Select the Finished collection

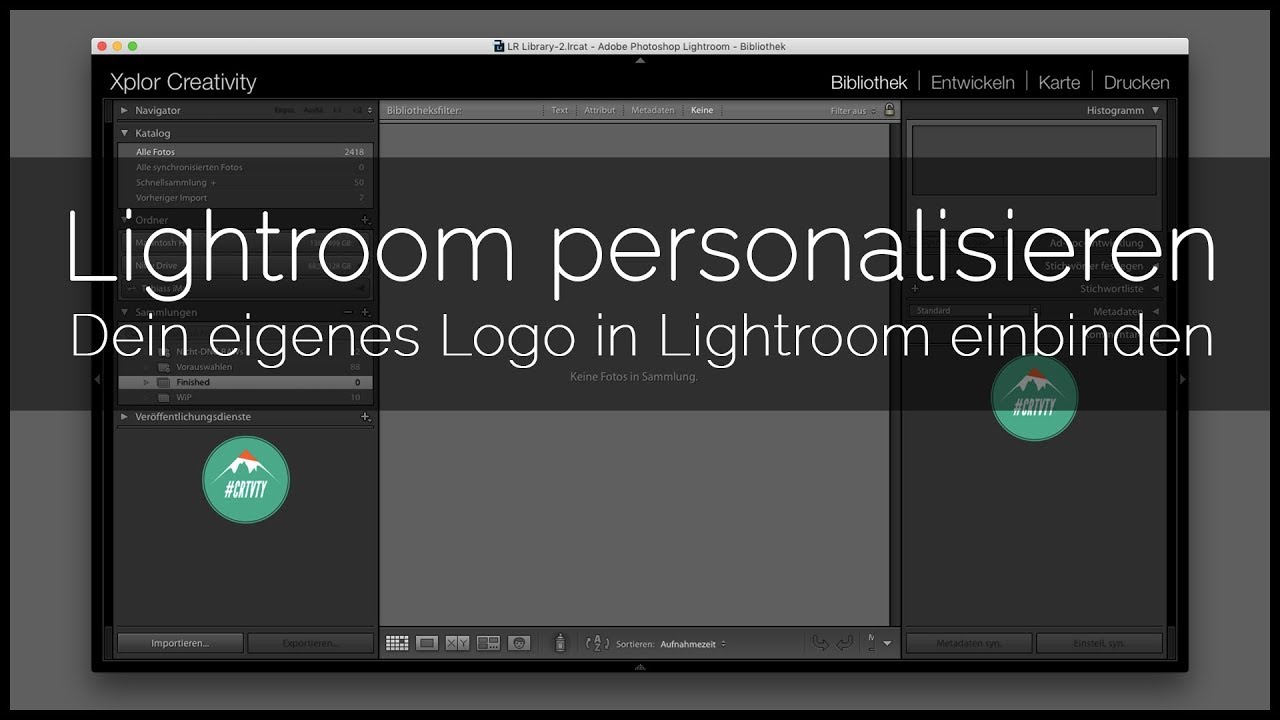click(245, 383)
